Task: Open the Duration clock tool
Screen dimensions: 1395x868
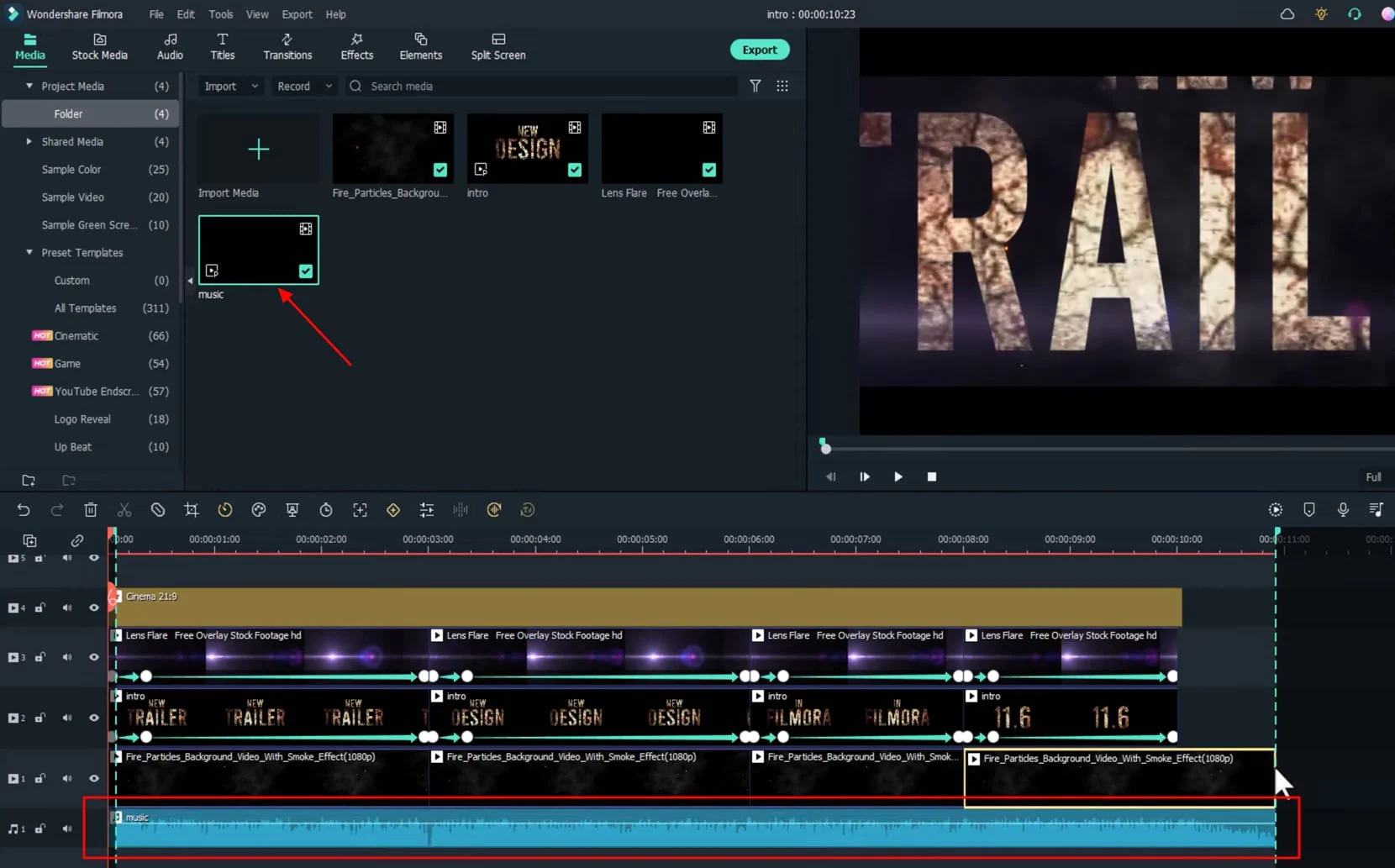Action: [326, 510]
